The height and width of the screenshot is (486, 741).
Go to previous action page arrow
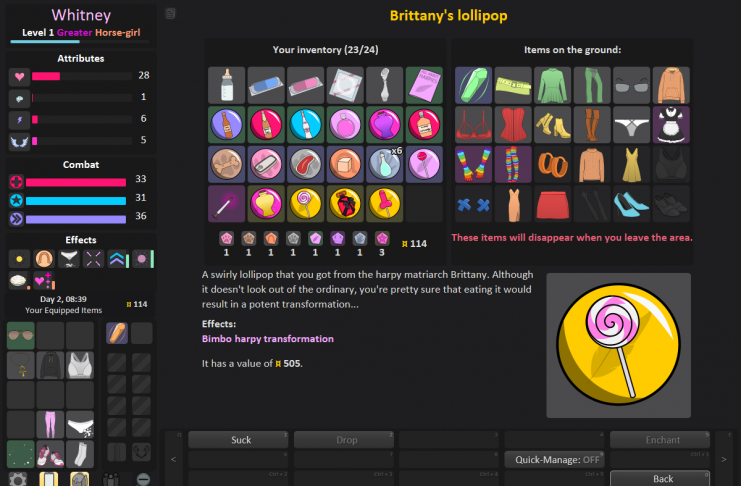coord(172,458)
